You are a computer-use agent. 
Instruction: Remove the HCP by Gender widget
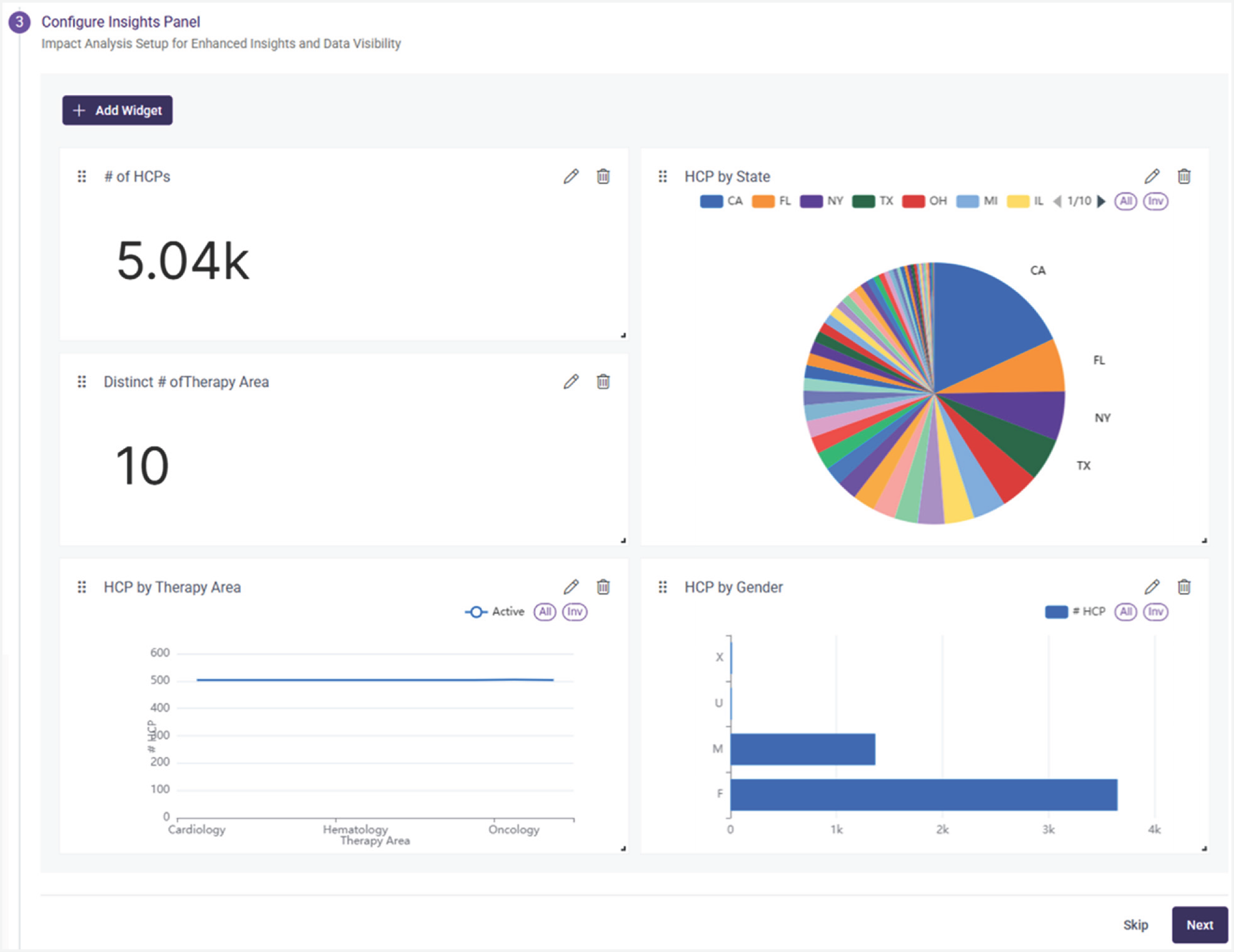click(x=1184, y=587)
